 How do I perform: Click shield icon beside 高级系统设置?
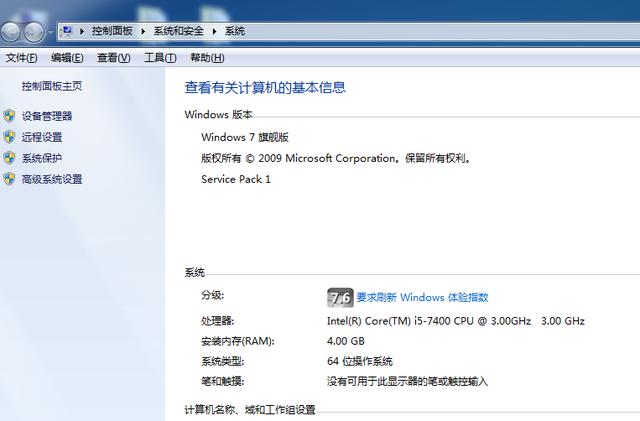[x=9, y=179]
